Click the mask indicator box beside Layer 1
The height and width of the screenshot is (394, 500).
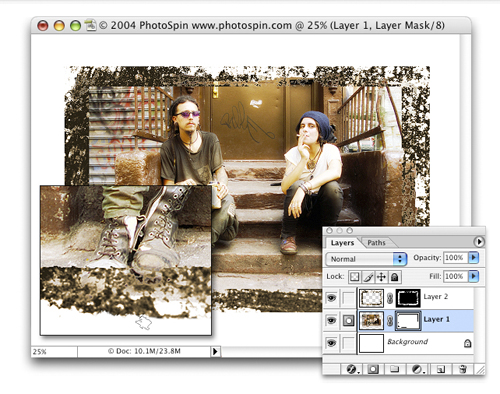click(x=348, y=320)
